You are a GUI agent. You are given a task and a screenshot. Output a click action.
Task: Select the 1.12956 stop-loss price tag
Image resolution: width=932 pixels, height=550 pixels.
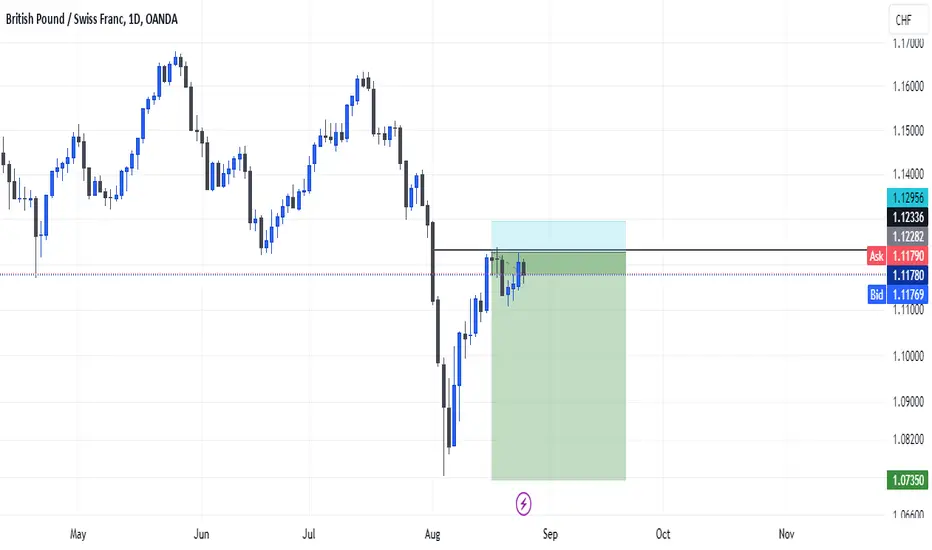tap(908, 197)
